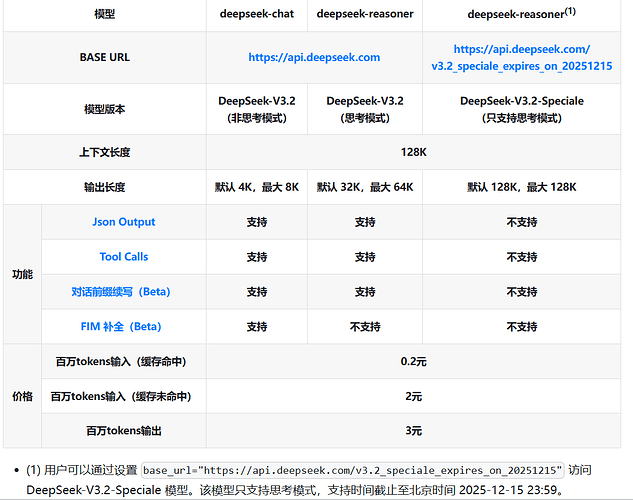The width and height of the screenshot is (633, 500).
Task: Select the 默认 4K，最大 8K cell
Action: 257,187
